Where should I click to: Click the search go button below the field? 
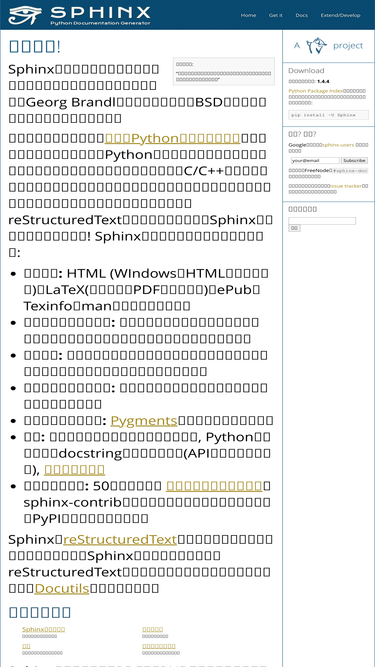[x=294, y=228]
